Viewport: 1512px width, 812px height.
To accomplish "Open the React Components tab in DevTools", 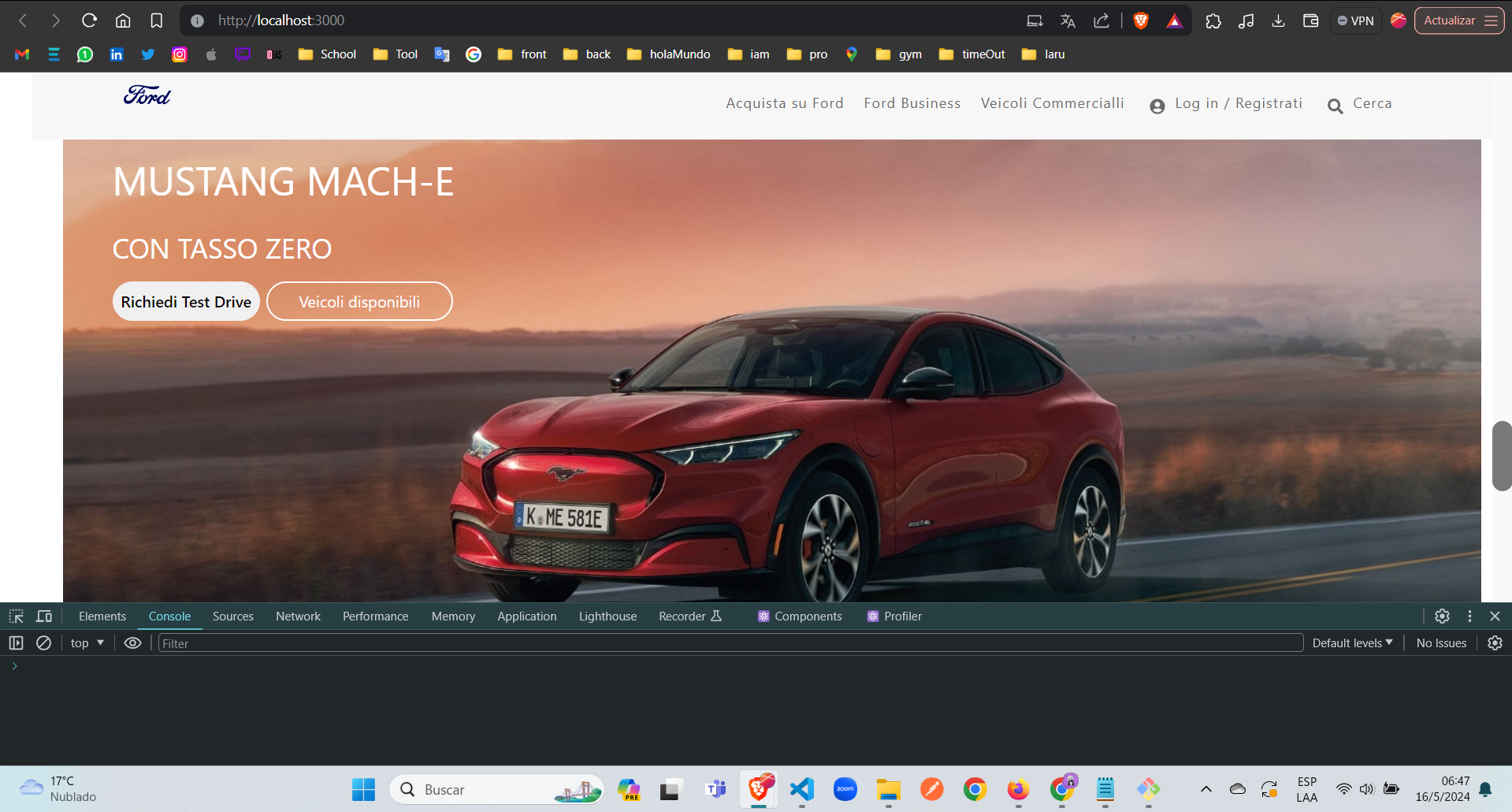I will point(800,616).
